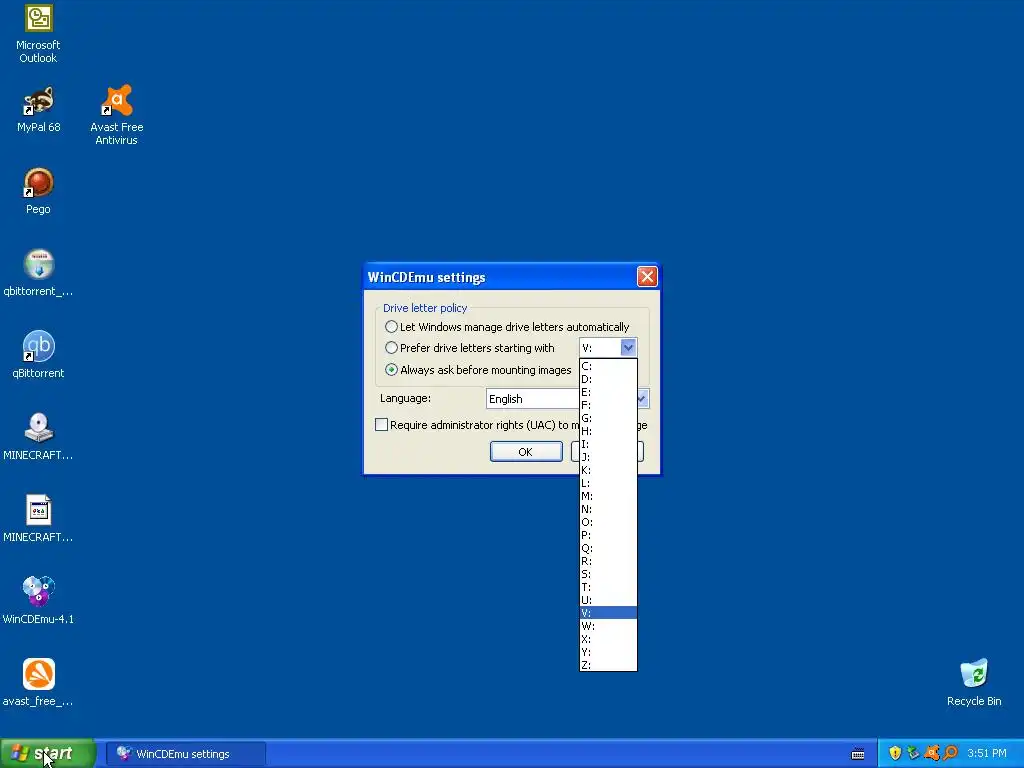
Task: Pick R: in the drive letter list
Action: pyautogui.click(x=608, y=561)
